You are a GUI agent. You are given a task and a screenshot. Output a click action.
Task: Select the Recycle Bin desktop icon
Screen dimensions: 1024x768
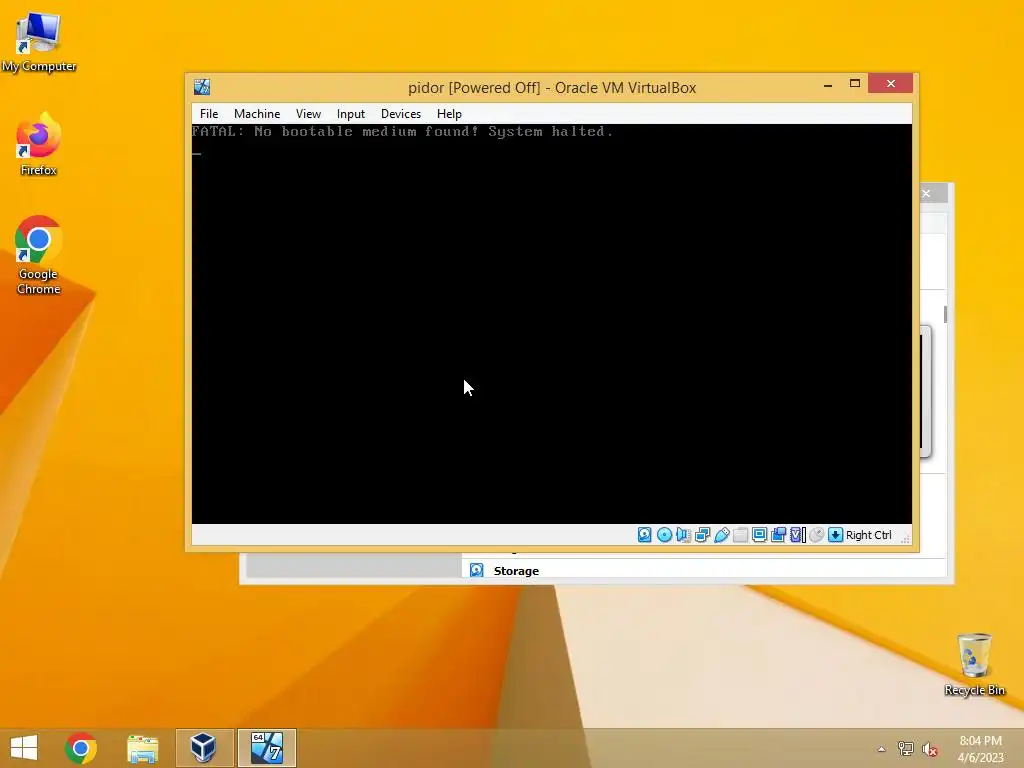click(974, 664)
